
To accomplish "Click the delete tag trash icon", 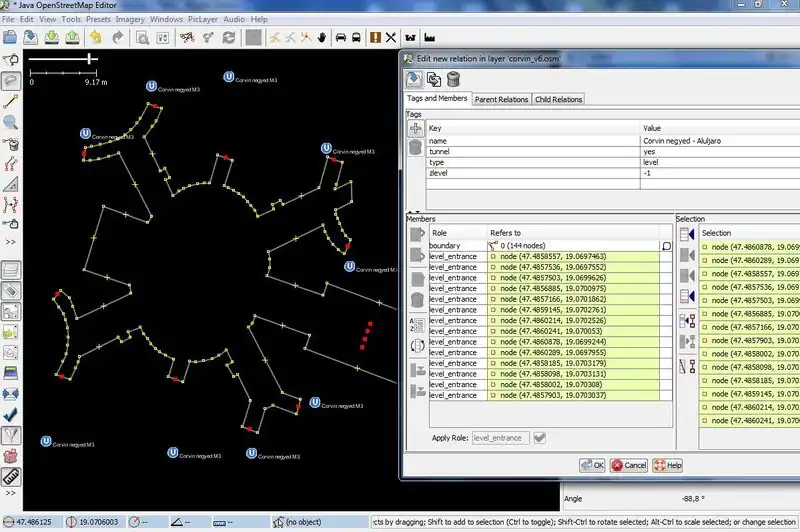I will pos(416,148).
